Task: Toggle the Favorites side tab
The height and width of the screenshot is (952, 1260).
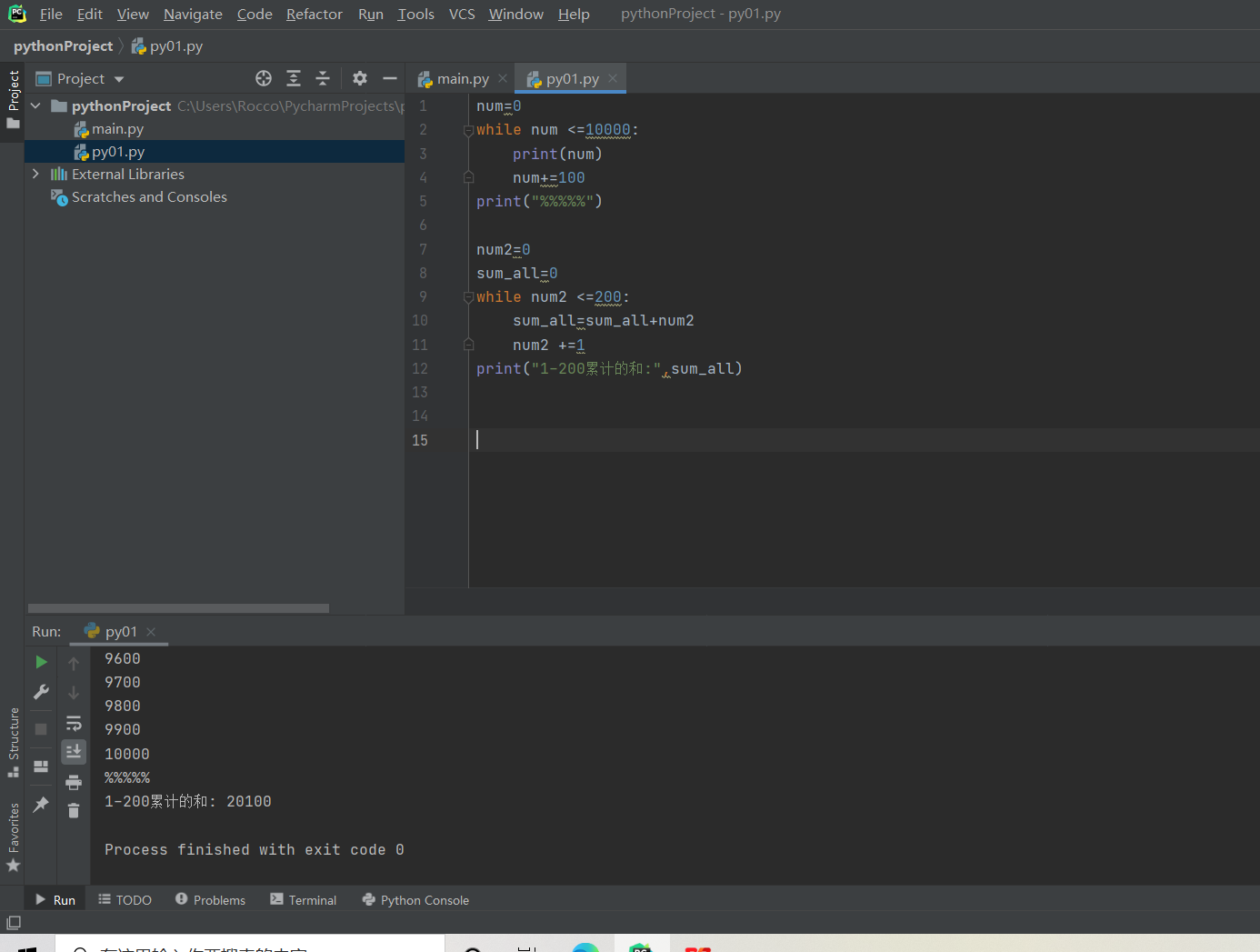Action: tap(13, 837)
